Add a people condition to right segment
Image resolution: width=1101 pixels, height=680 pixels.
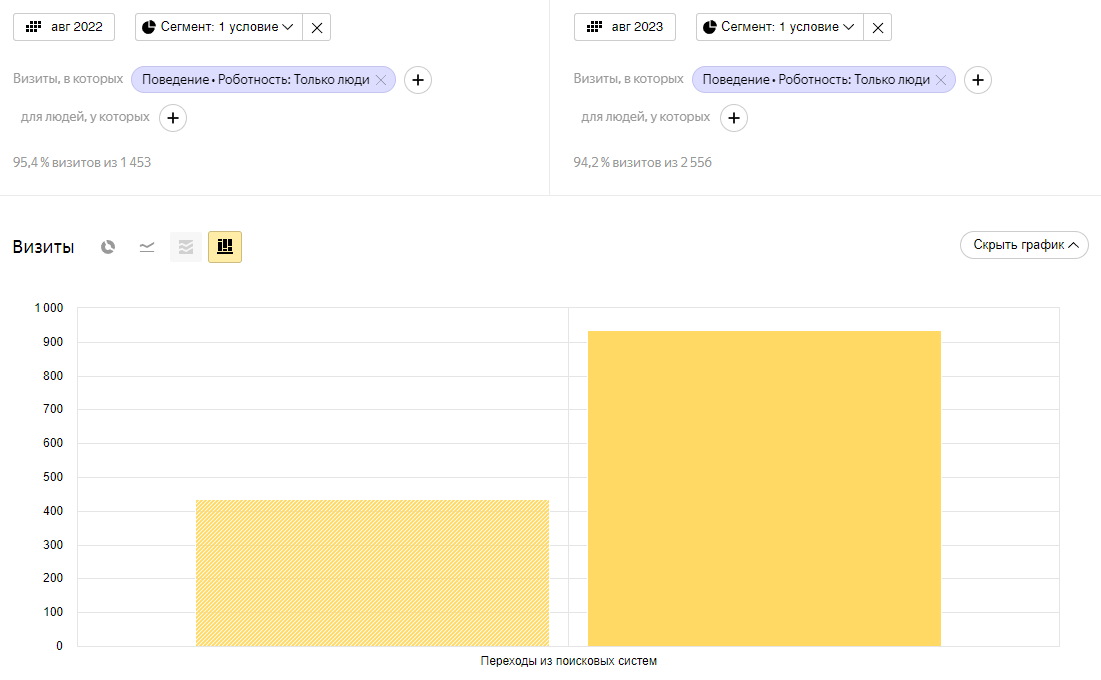tap(734, 118)
